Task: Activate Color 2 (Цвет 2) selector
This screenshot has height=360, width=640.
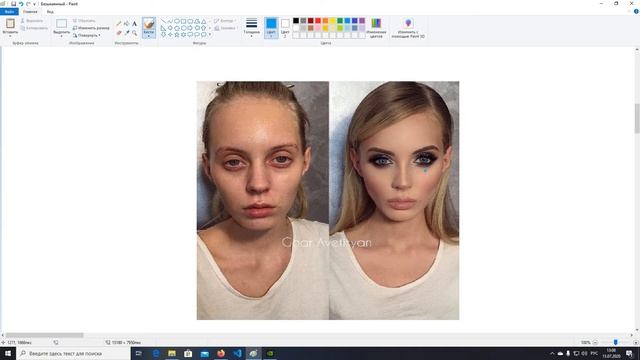Action: [285, 27]
